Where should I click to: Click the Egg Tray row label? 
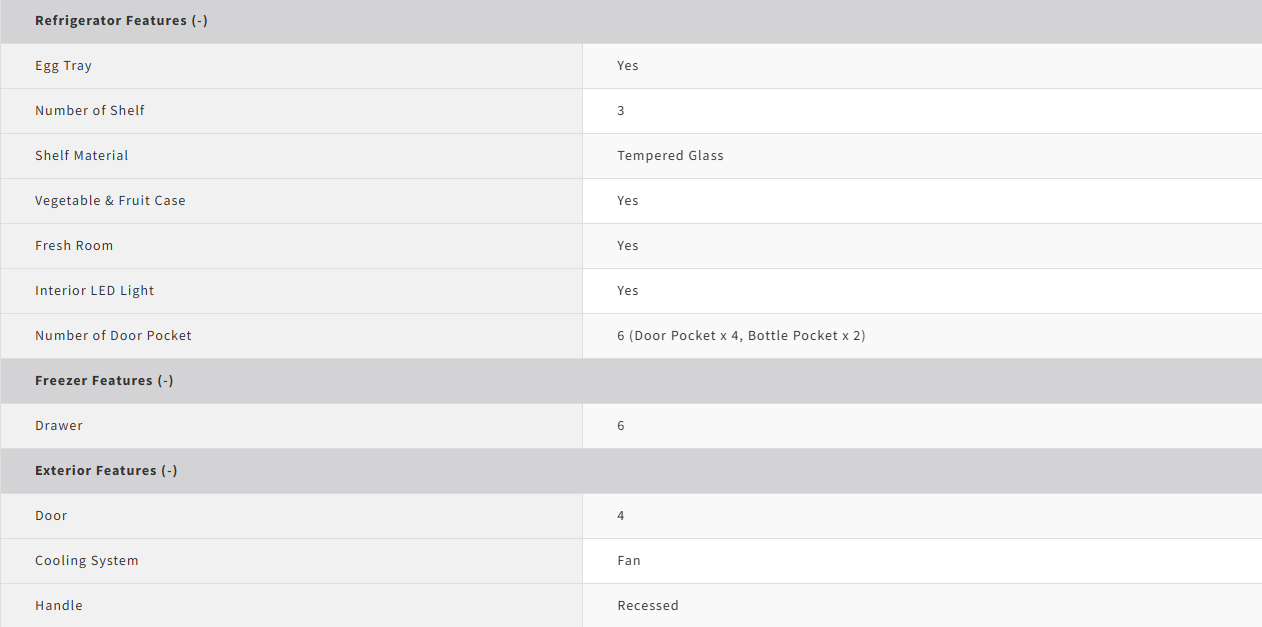coord(63,65)
